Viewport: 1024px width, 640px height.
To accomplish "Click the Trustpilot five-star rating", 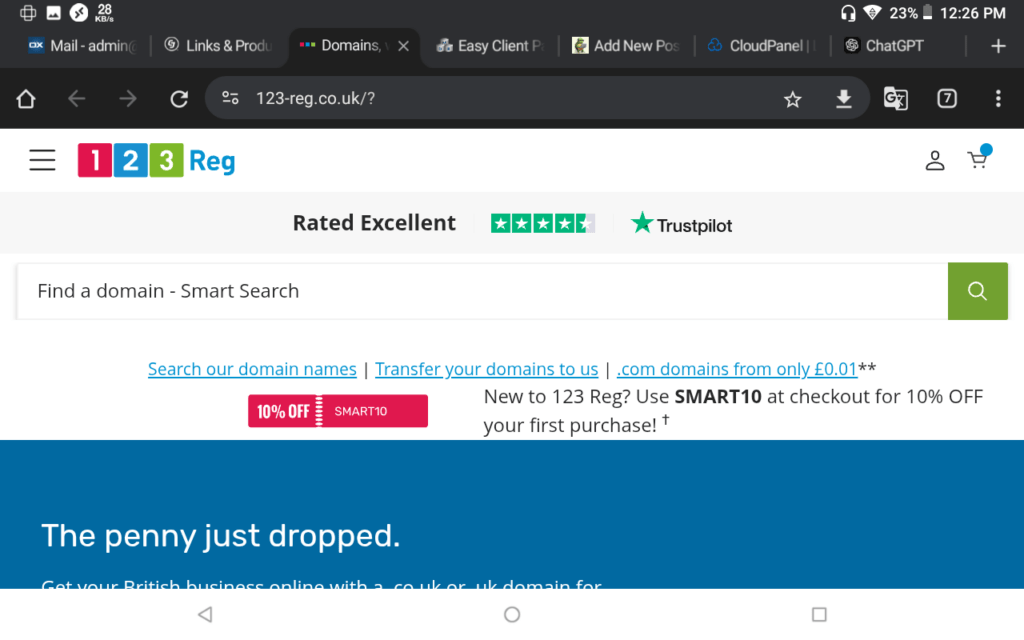I will pos(543,223).
